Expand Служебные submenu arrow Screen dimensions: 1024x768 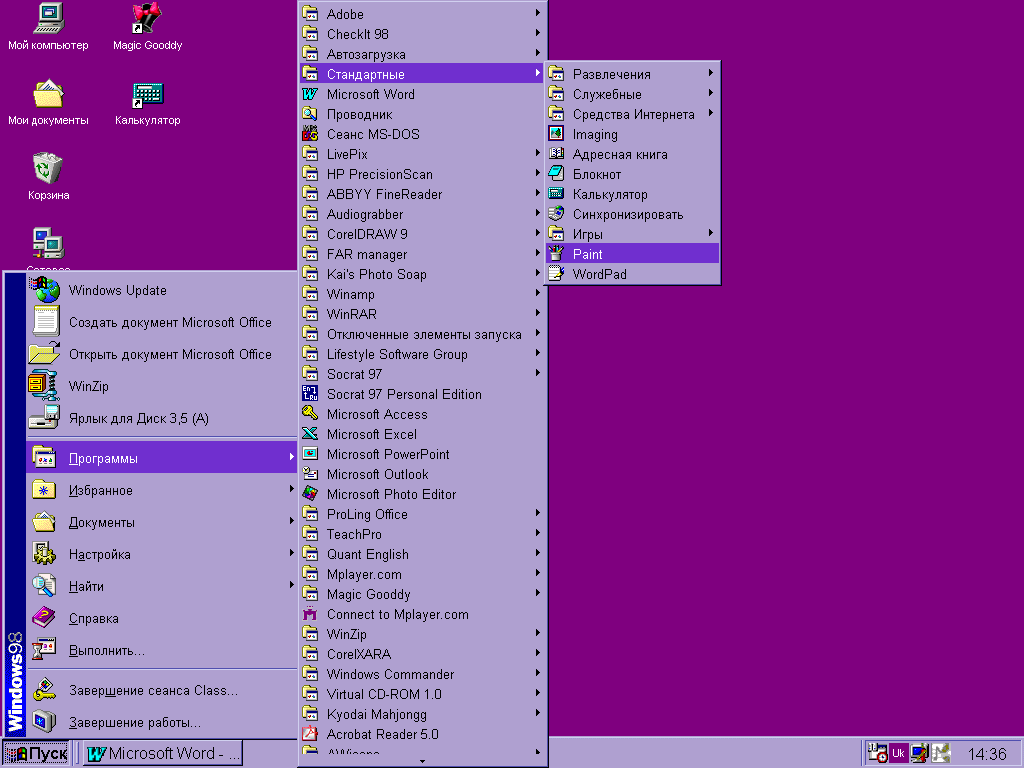click(711, 93)
